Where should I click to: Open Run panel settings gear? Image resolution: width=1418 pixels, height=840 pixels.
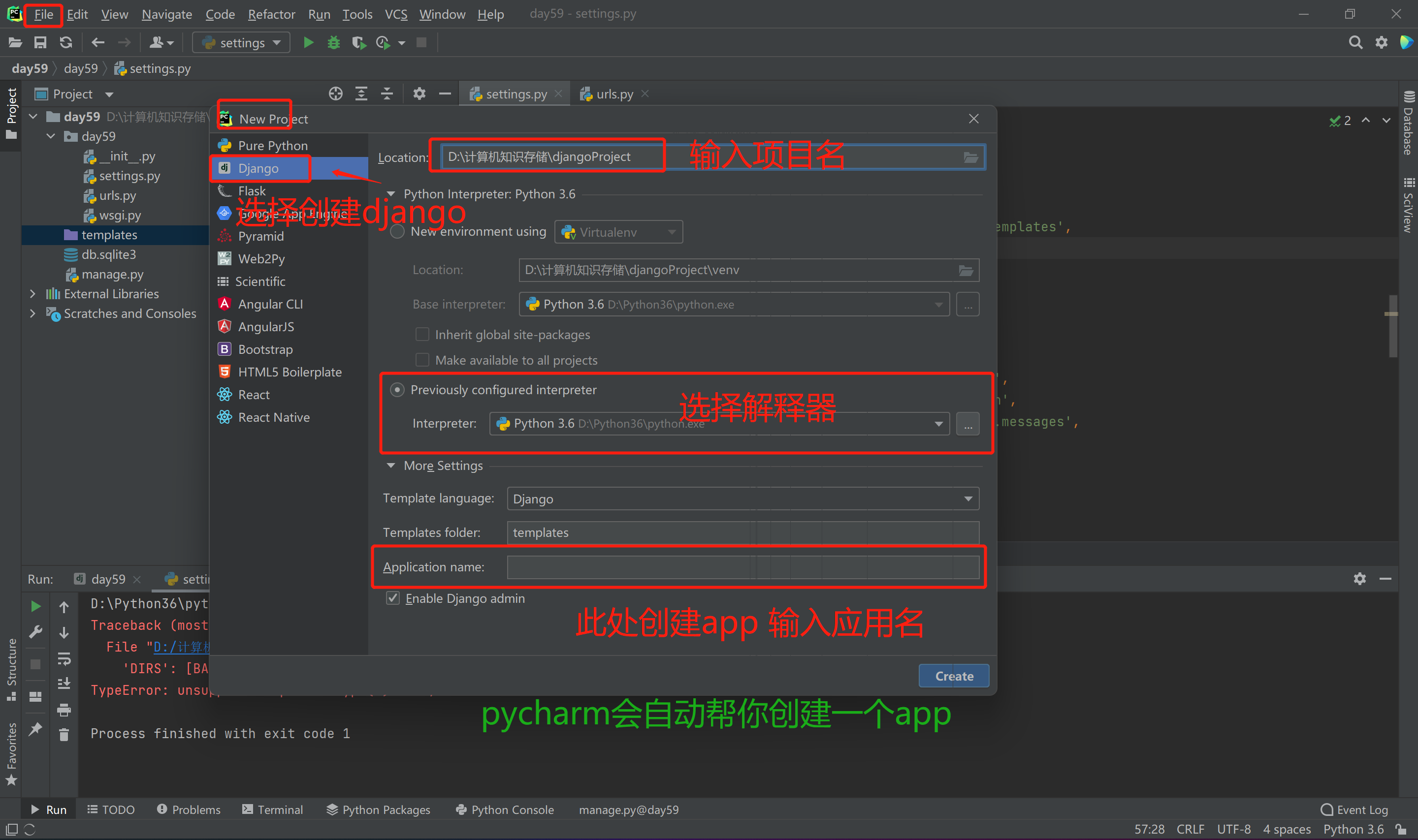coord(1360,579)
